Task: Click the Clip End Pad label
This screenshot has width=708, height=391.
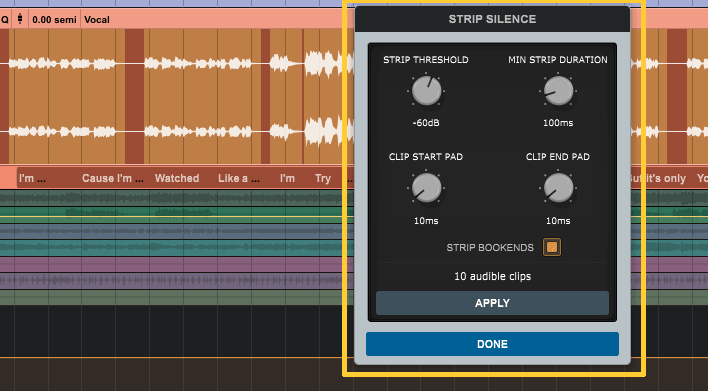Action: pos(558,157)
